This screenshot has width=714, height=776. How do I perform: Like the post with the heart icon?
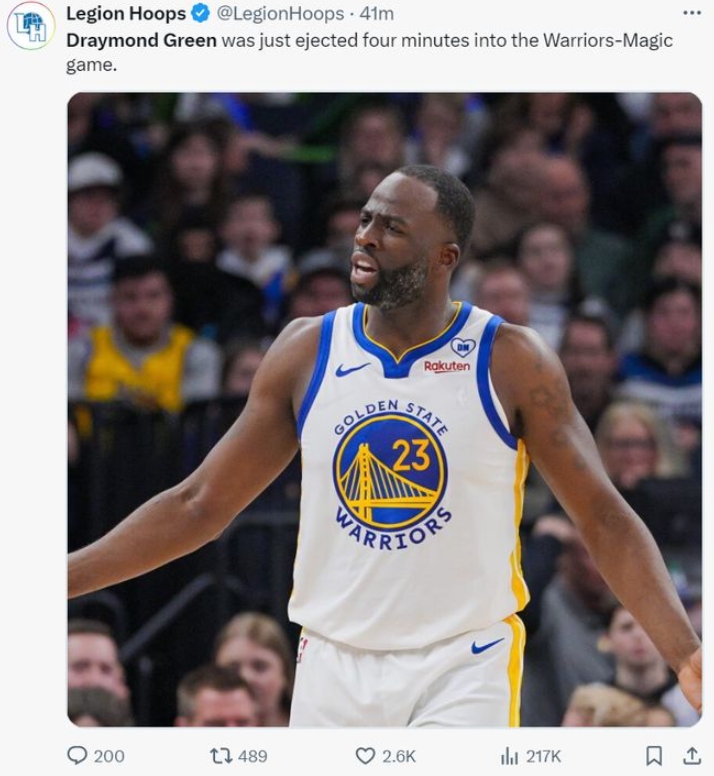point(366,755)
